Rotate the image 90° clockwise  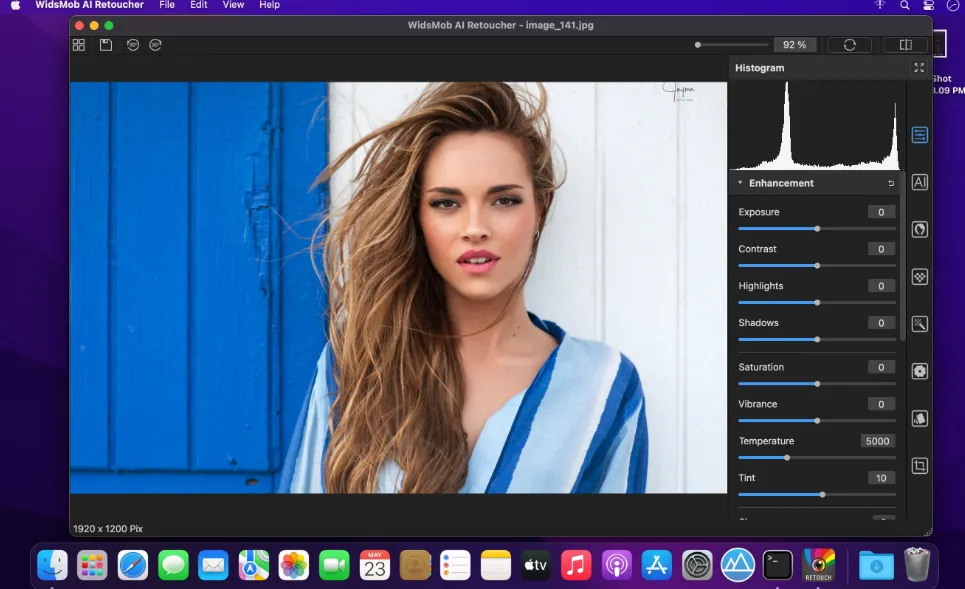pos(155,45)
